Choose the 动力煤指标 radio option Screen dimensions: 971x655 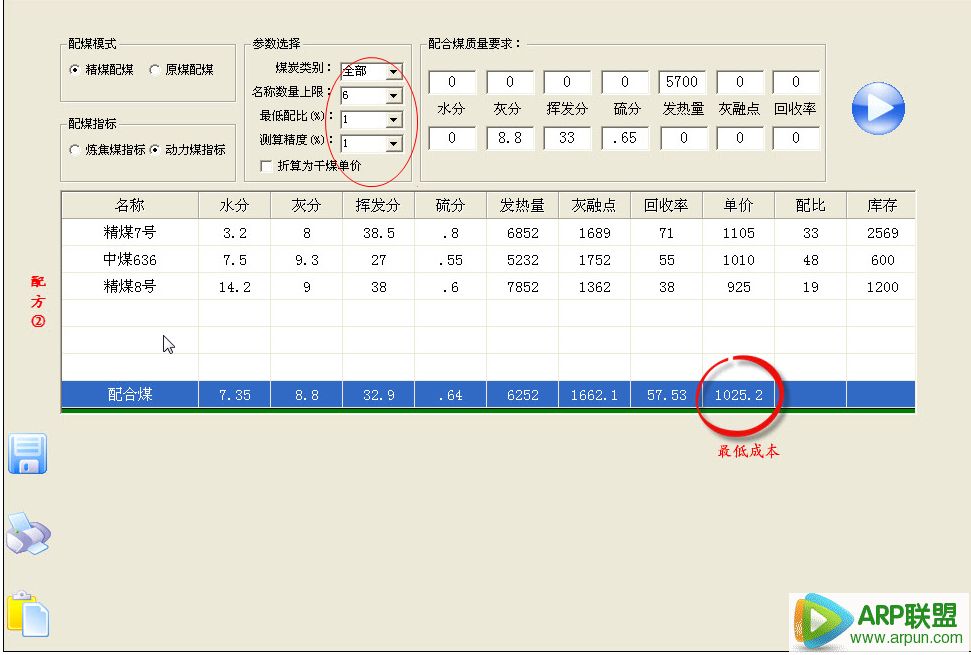tap(155, 150)
